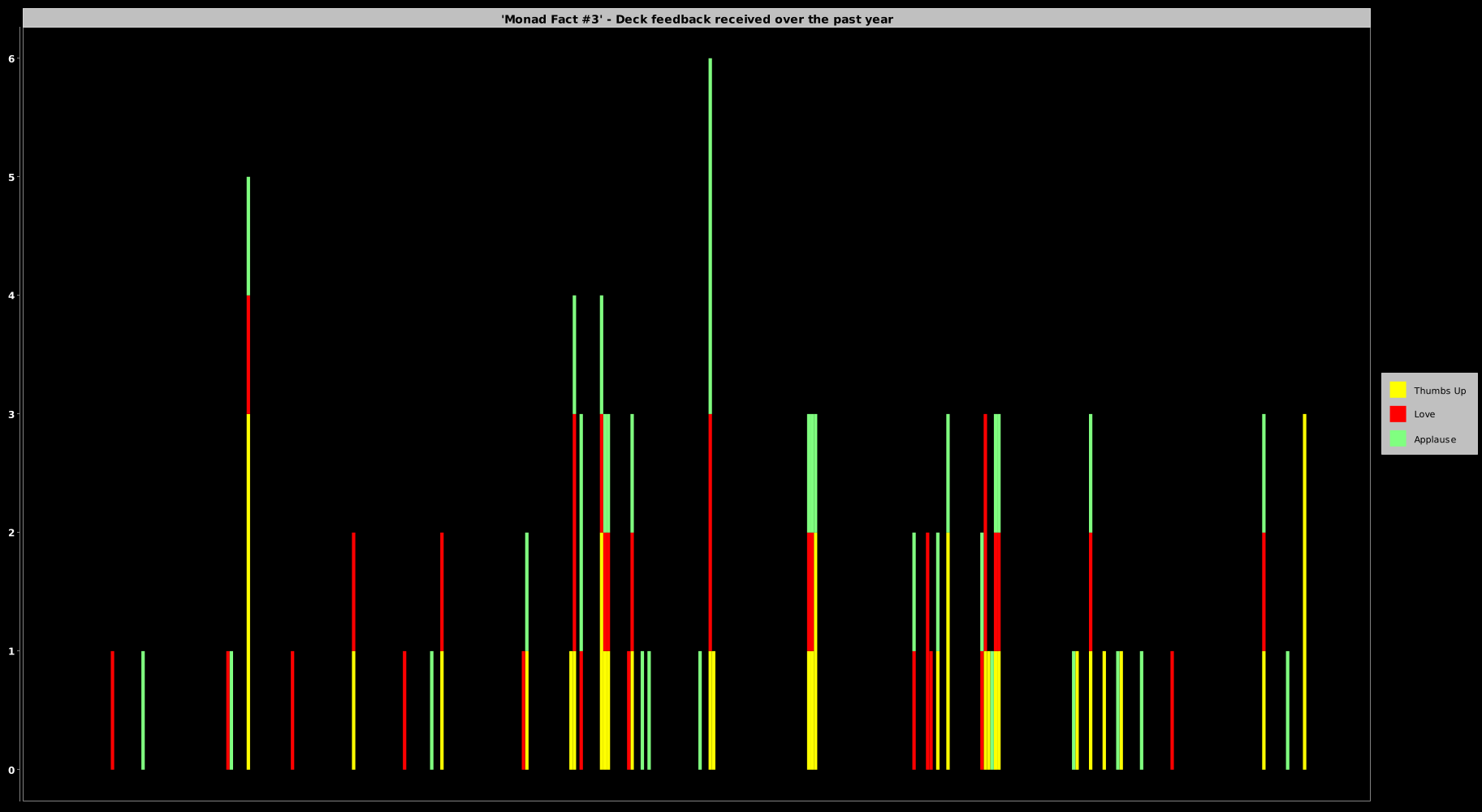
Task: Click the y-axis label 1
Action: pyautogui.click(x=12, y=651)
